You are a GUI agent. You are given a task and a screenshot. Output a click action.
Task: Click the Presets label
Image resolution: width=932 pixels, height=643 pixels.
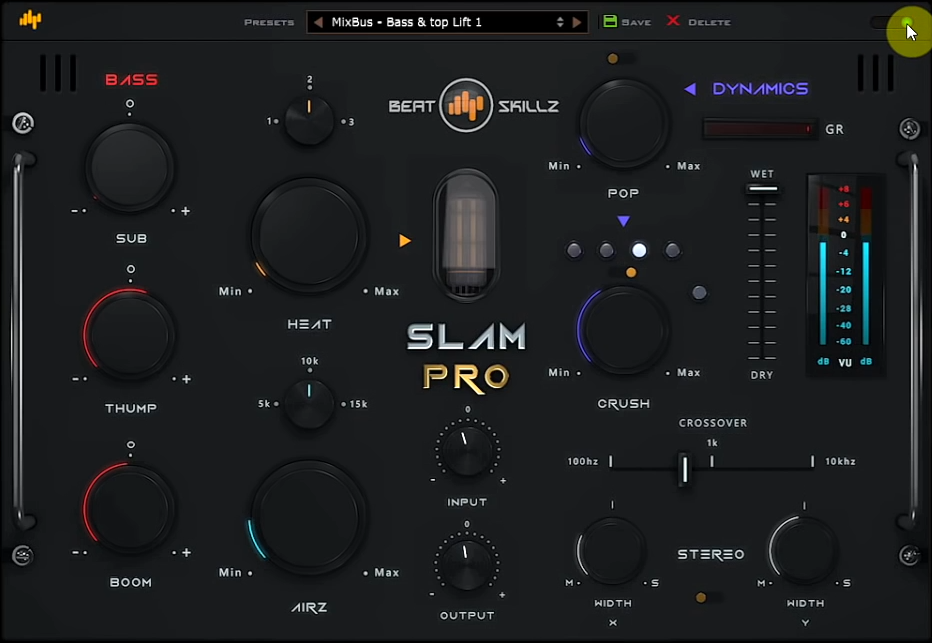point(269,23)
